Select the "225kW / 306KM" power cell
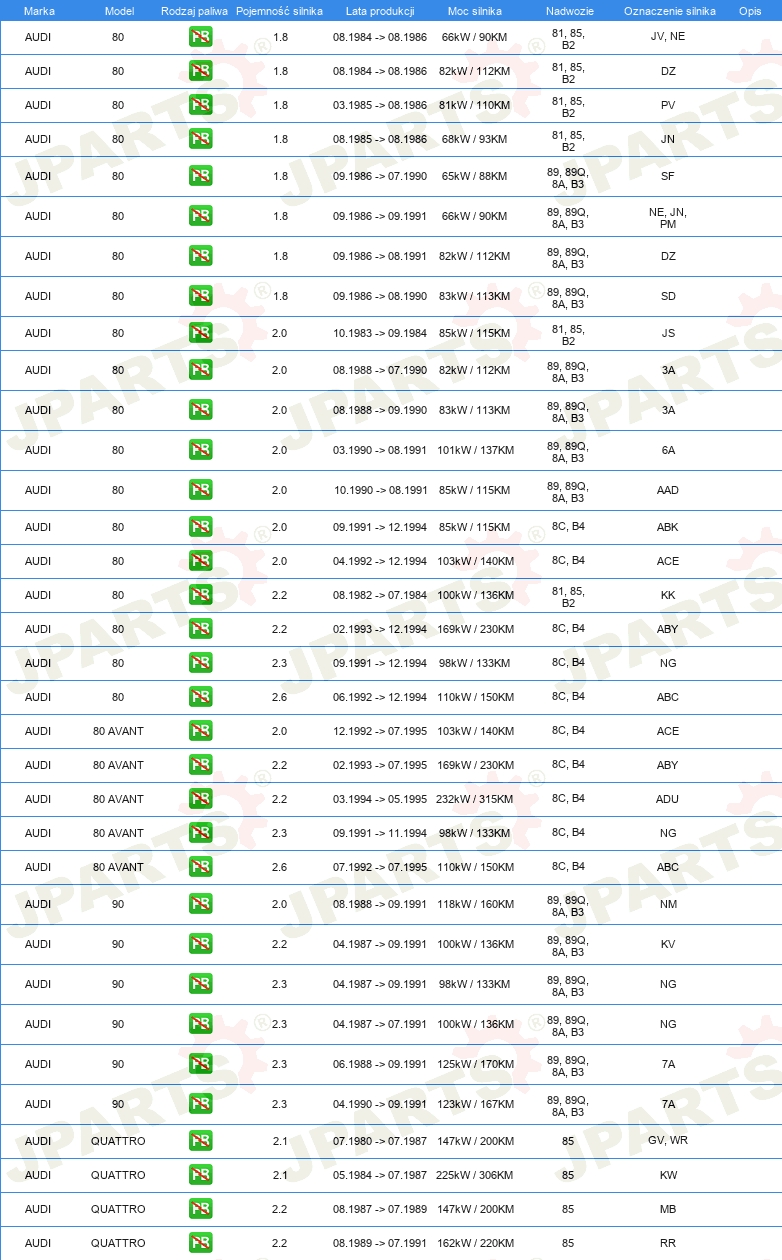Viewport: 782px width, 1260px height. 474,1175
